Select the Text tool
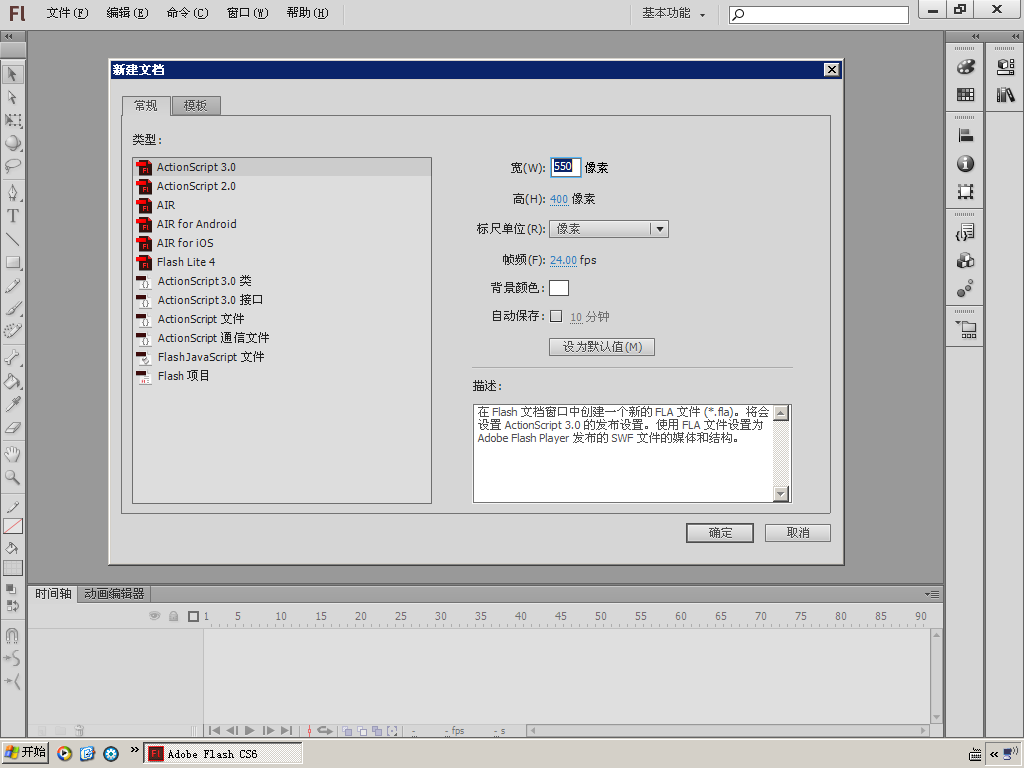Viewport: 1024px width, 768px height. 12,216
